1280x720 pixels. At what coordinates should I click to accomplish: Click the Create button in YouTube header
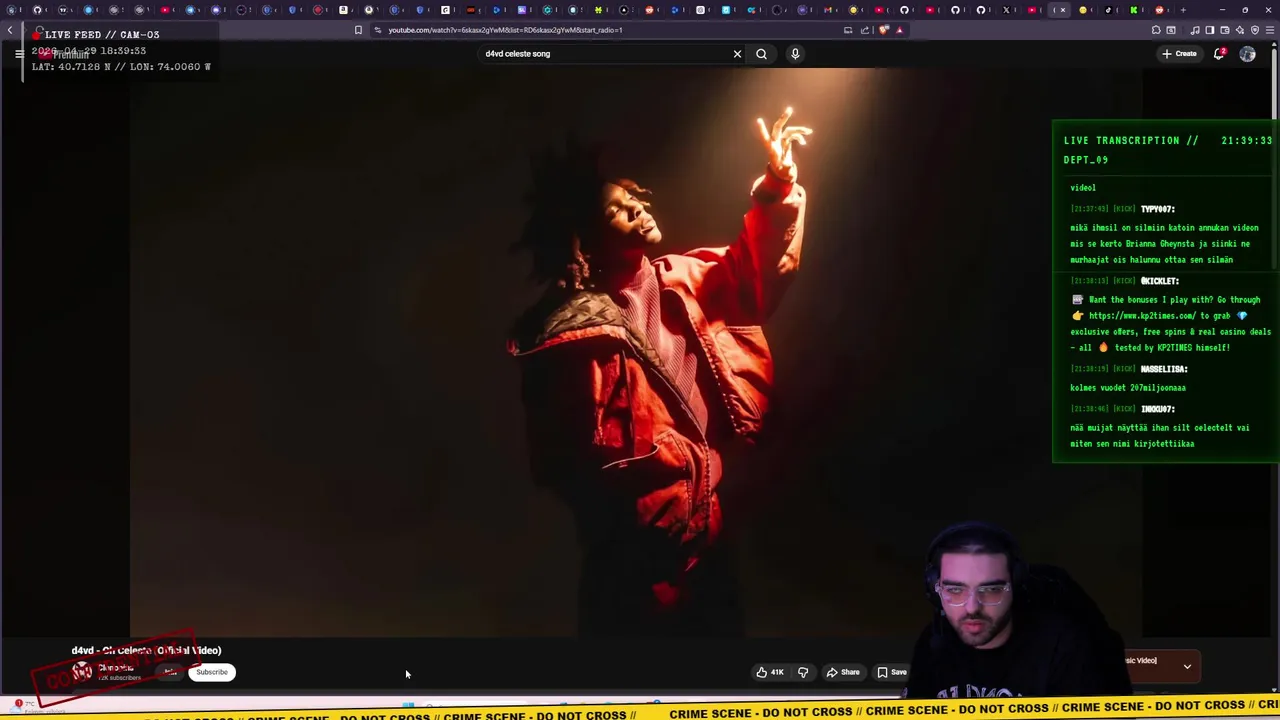point(1179,54)
